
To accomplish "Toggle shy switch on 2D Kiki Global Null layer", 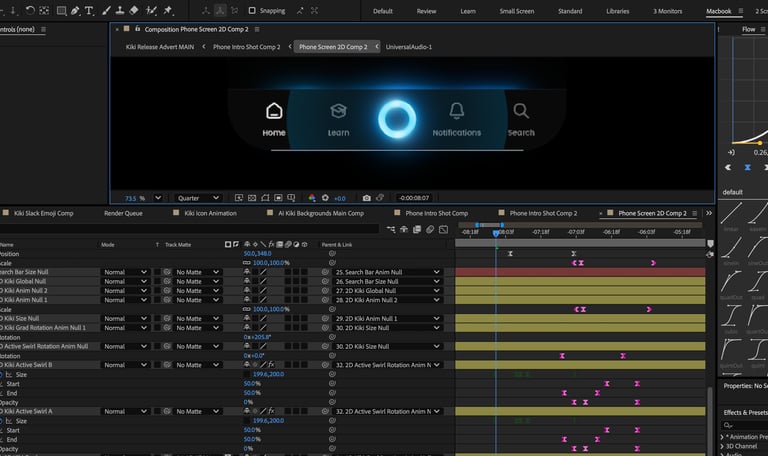I will 247,281.
